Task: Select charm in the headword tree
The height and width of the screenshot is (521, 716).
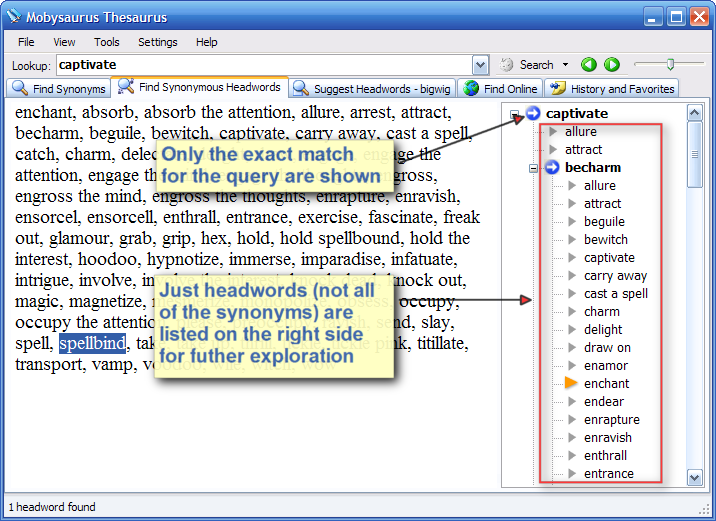Action: tap(602, 311)
